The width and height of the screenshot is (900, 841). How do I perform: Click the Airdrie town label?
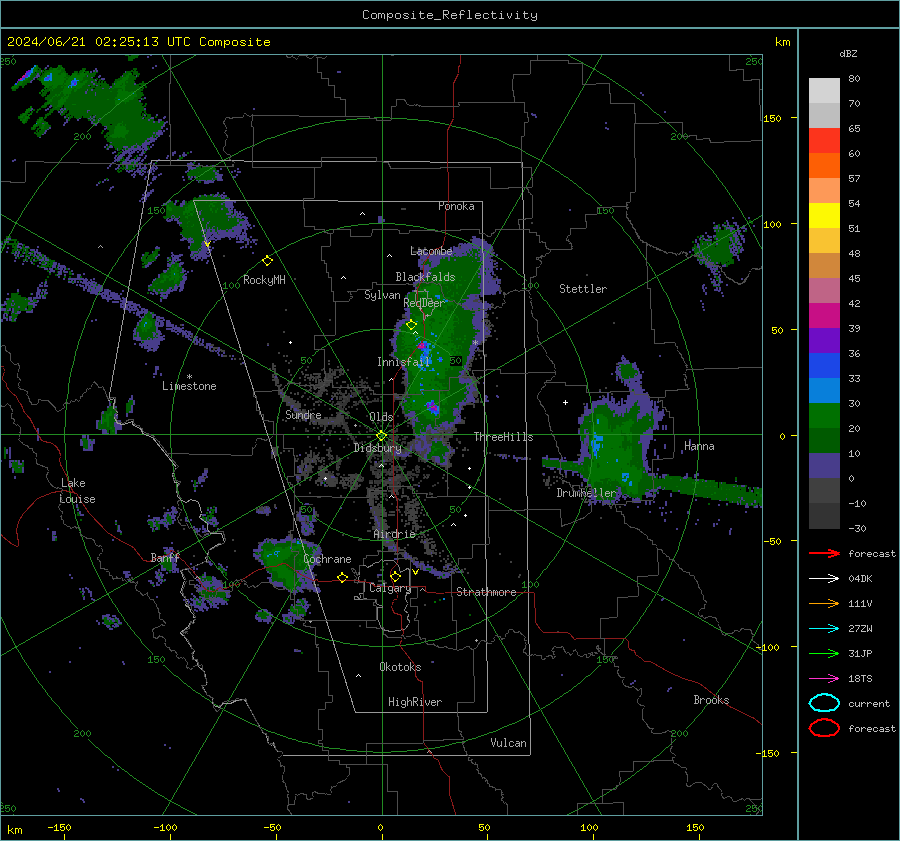coord(394,534)
